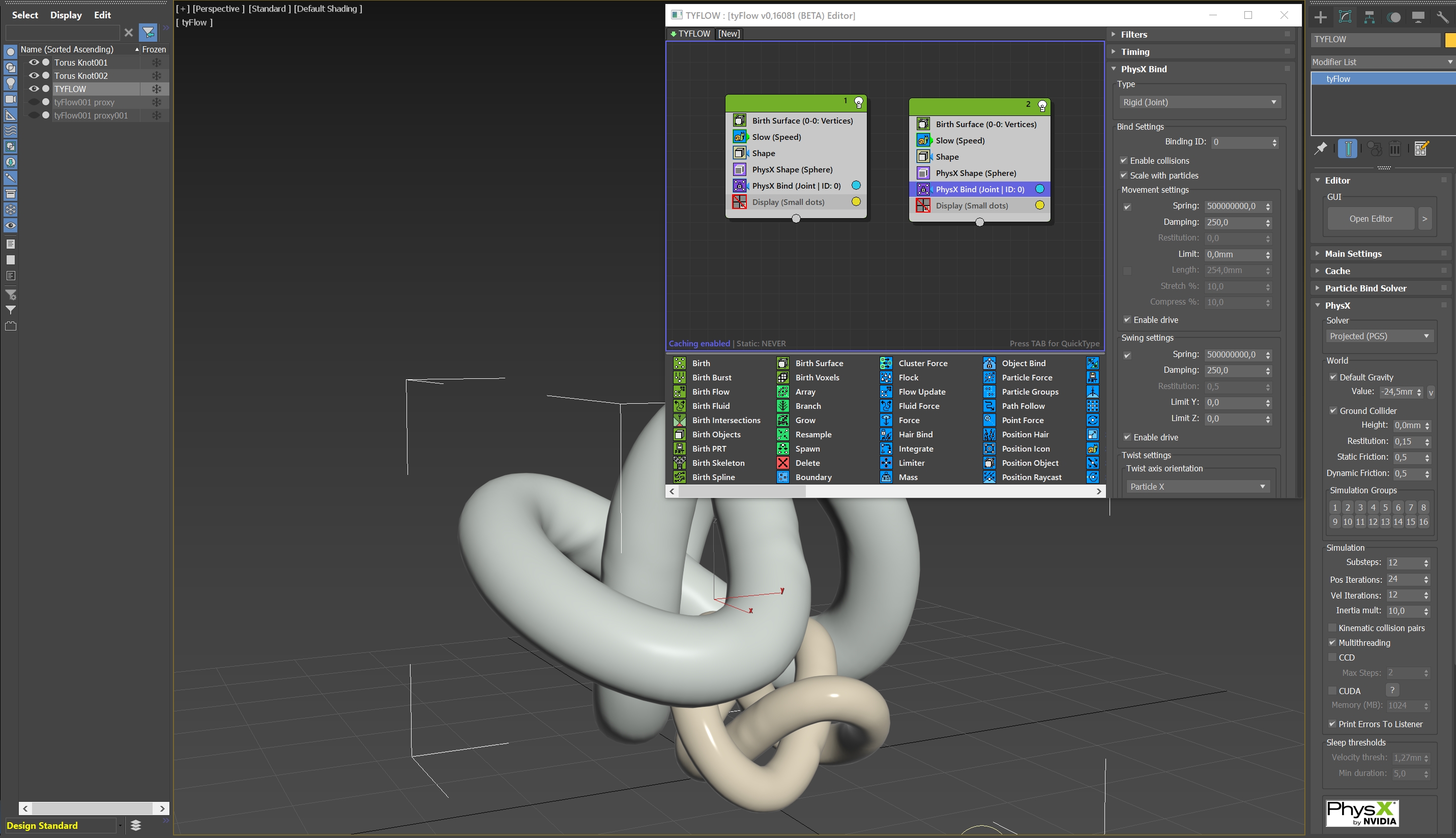Open the Display menu in scene explorer
The width and height of the screenshot is (1456, 838).
[x=66, y=15]
